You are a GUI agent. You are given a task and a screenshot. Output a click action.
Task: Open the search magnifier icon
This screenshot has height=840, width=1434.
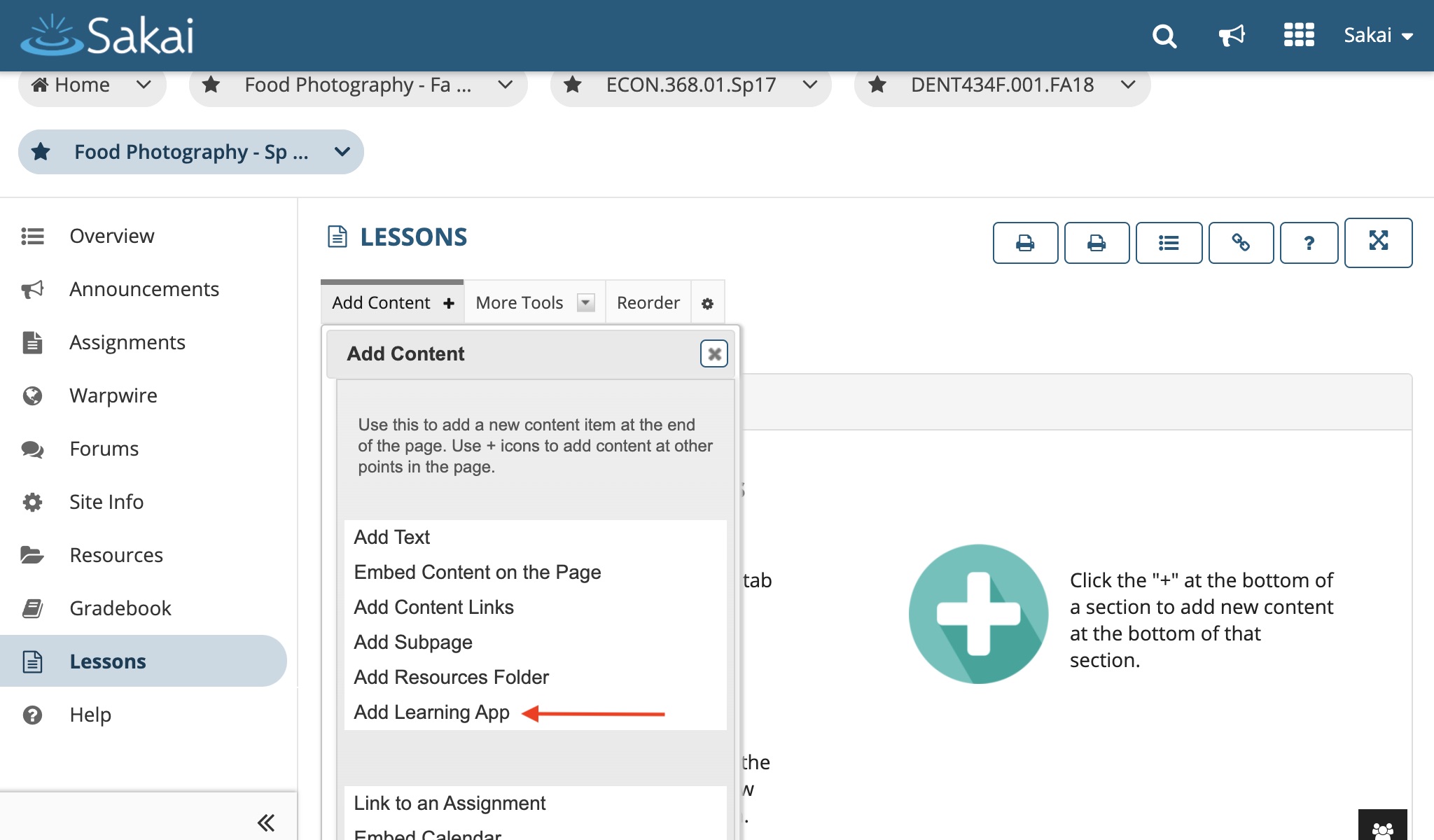(1164, 36)
